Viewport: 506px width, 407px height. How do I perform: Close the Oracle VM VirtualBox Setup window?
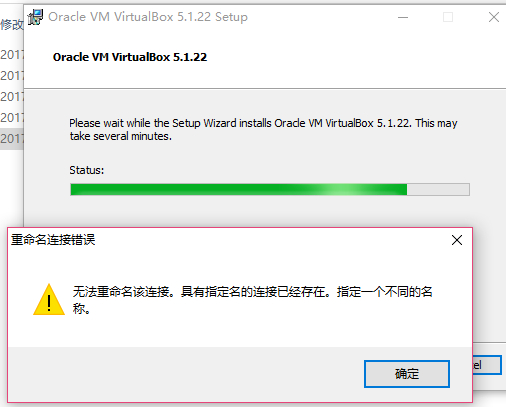click(494, 17)
